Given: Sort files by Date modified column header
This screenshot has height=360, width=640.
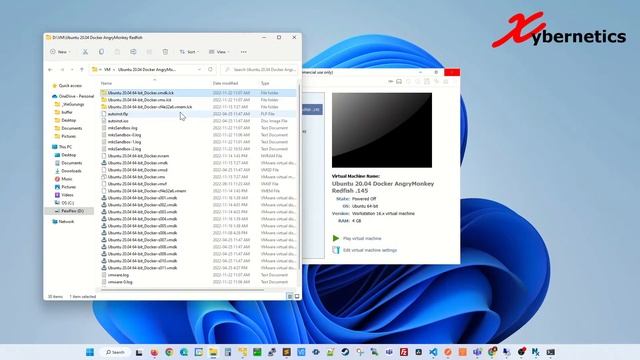Looking at the screenshot, I should [225, 83].
